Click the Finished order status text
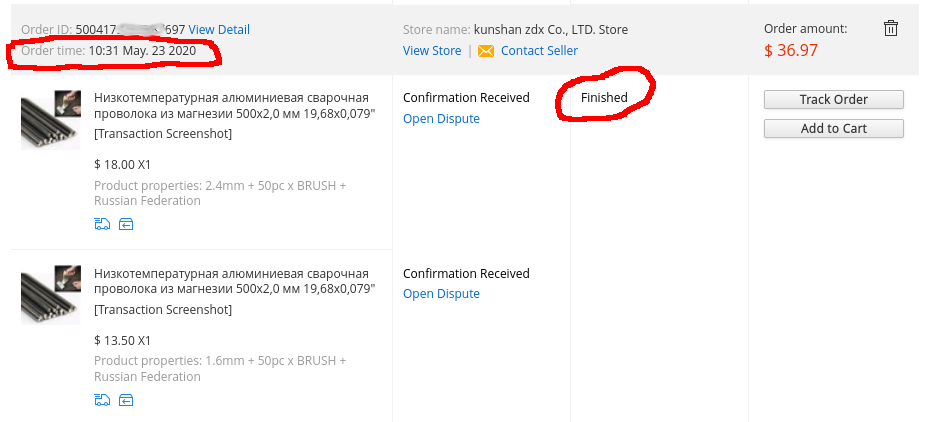Image resolution: width=930 pixels, height=422 pixels. pos(604,98)
